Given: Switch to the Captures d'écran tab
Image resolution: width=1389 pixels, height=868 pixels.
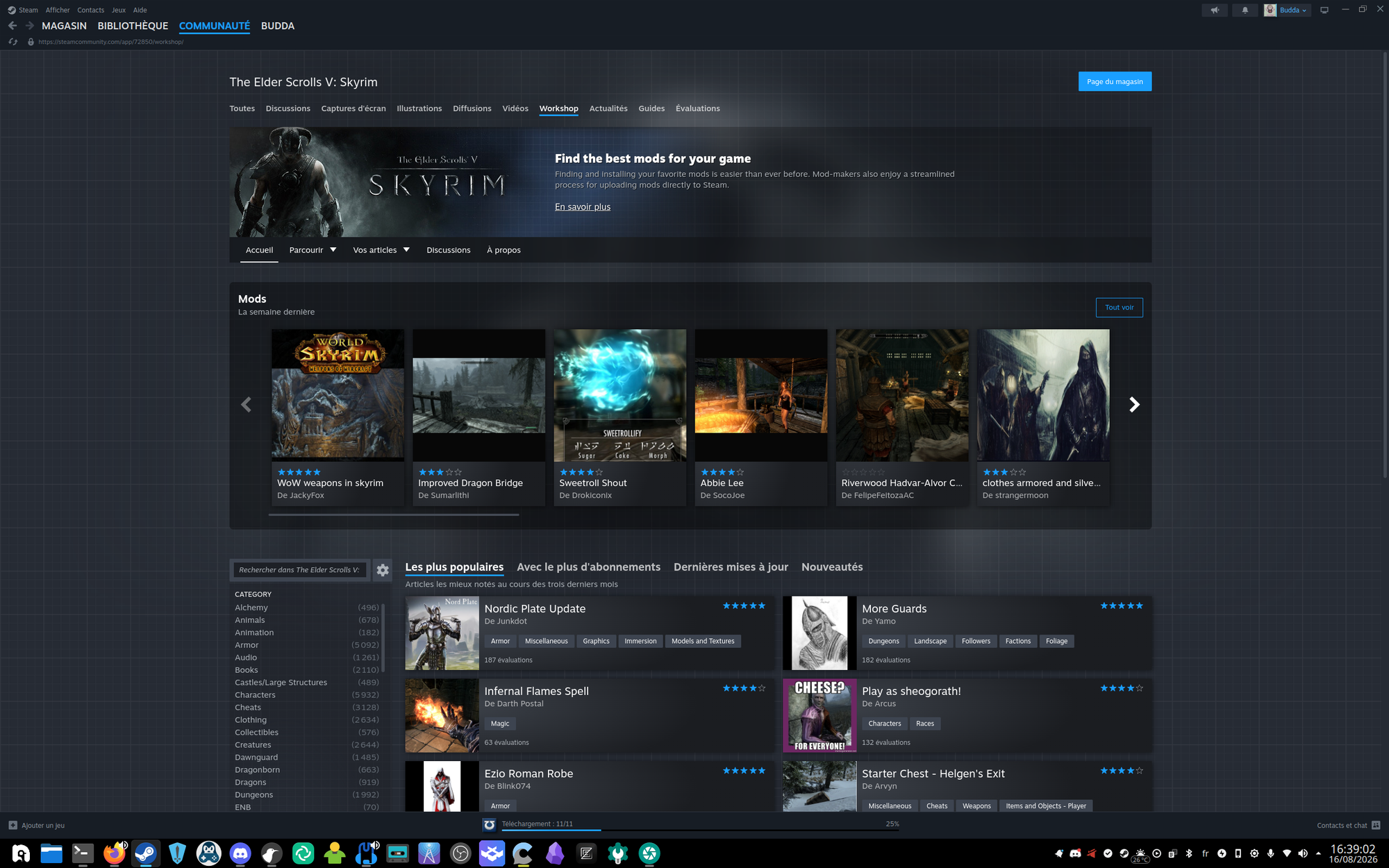Looking at the screenshot, I should point(354,108).
